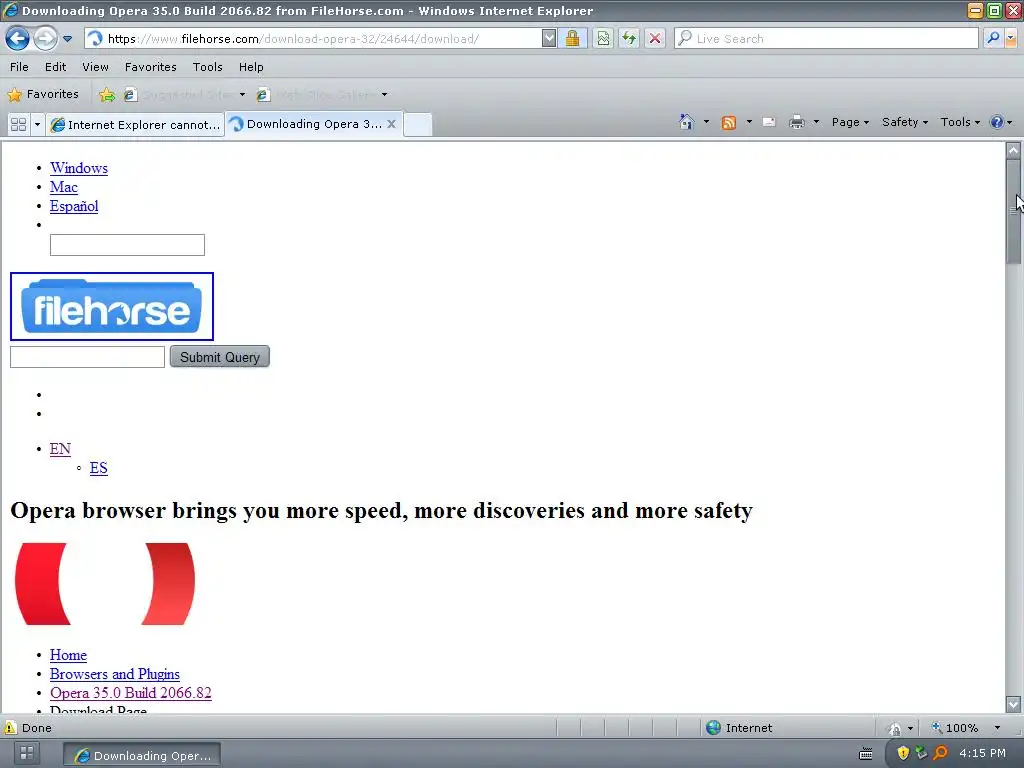
Task: Follow the Mac link
Action: point(64,187)
